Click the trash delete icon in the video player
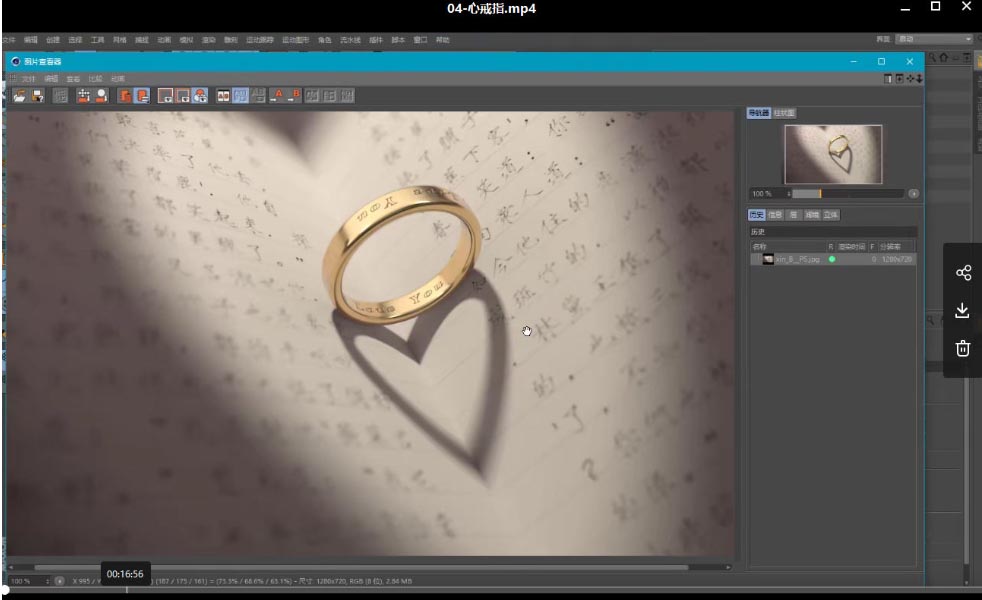Screen dimensions: 982x600 click(x=963, y=348)
